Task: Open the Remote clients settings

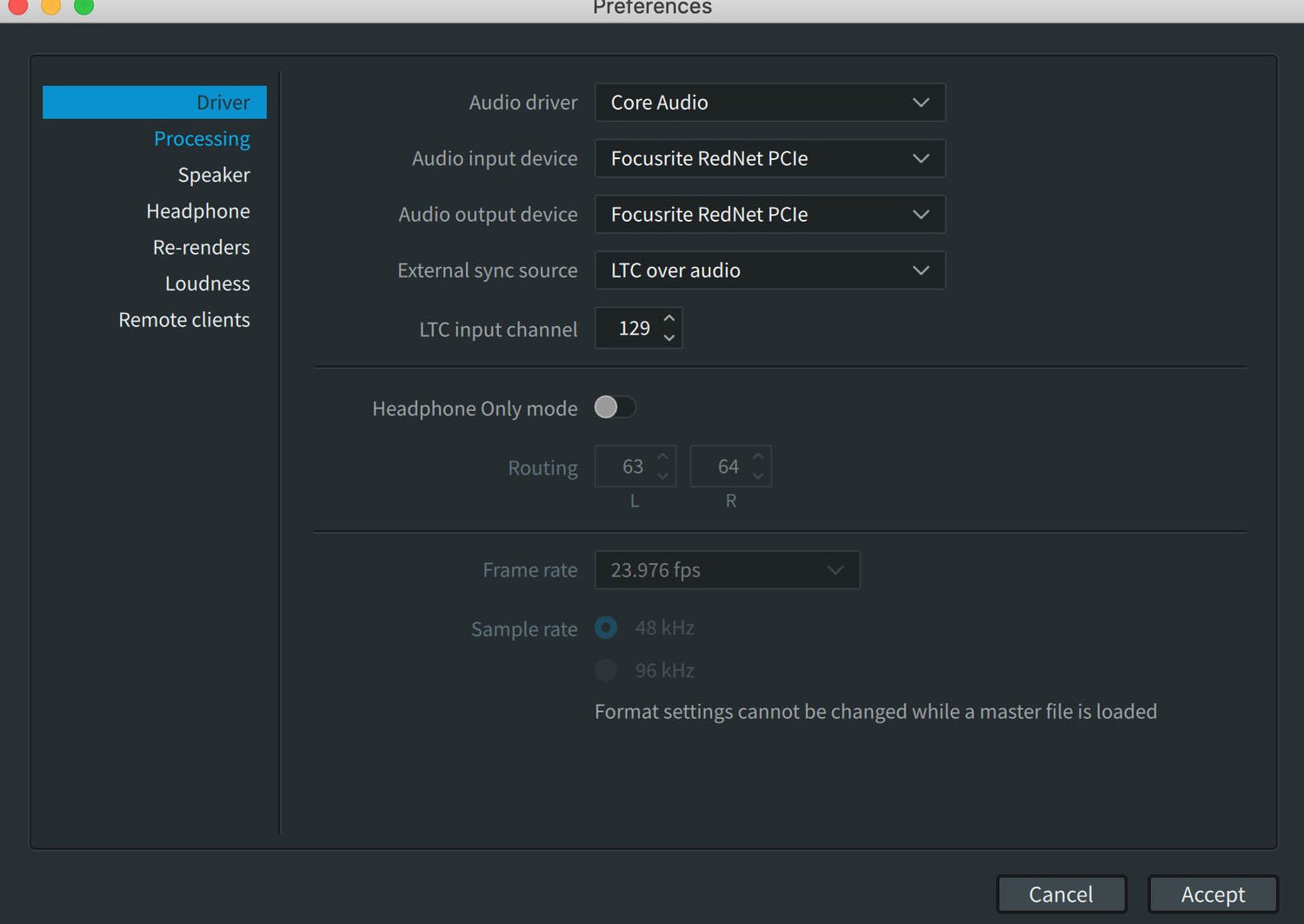Action: [184, 319]
